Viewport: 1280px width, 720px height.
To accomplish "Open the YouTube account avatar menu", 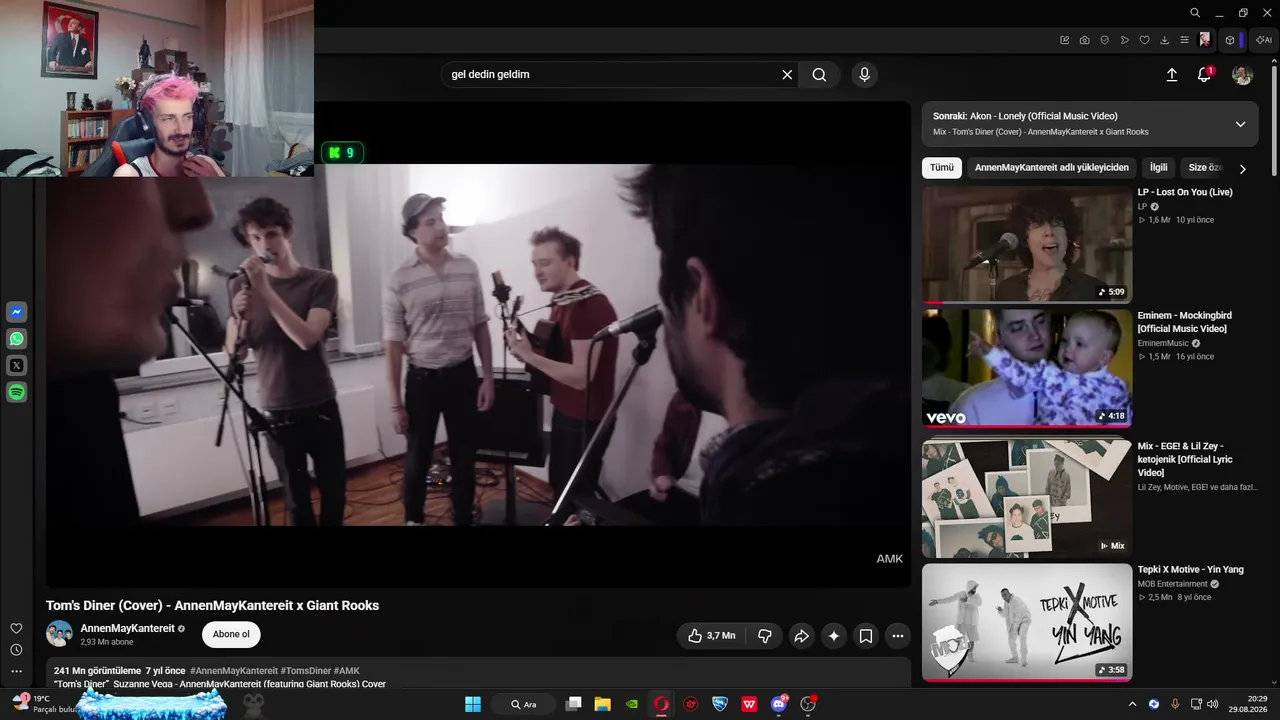I will click(x=1242, y=75).
